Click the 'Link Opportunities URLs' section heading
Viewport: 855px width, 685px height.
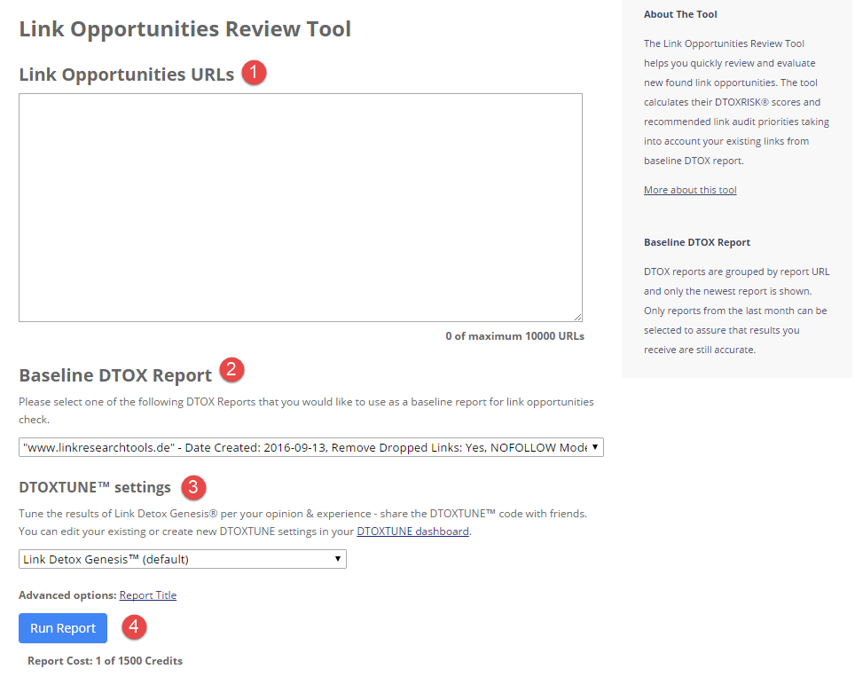127,74
